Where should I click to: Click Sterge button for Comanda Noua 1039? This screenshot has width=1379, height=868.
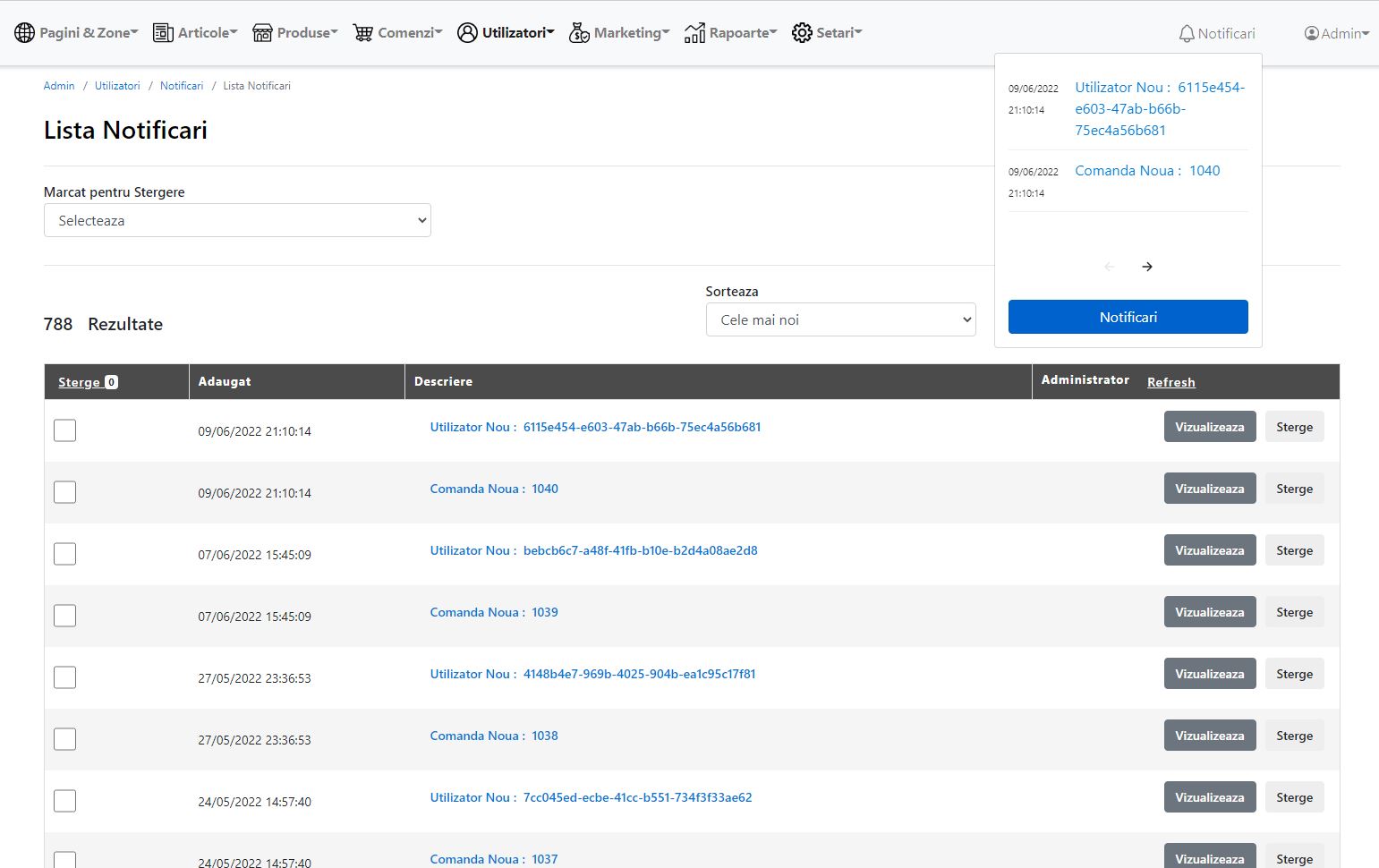1294,612
